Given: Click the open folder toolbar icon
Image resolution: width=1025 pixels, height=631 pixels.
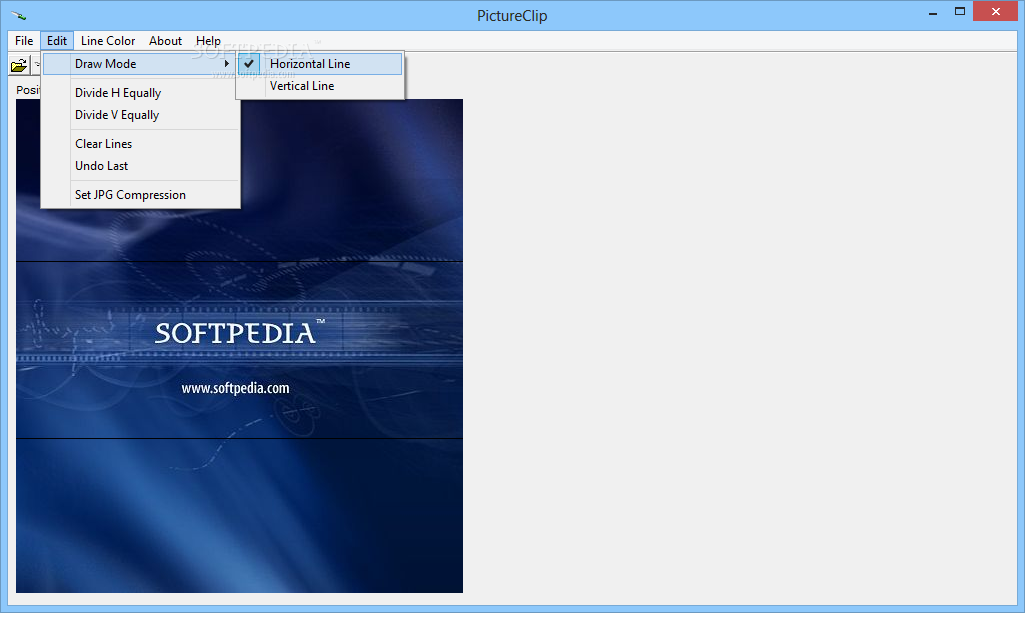Looking at the screenshot, I should click(19, 65).
